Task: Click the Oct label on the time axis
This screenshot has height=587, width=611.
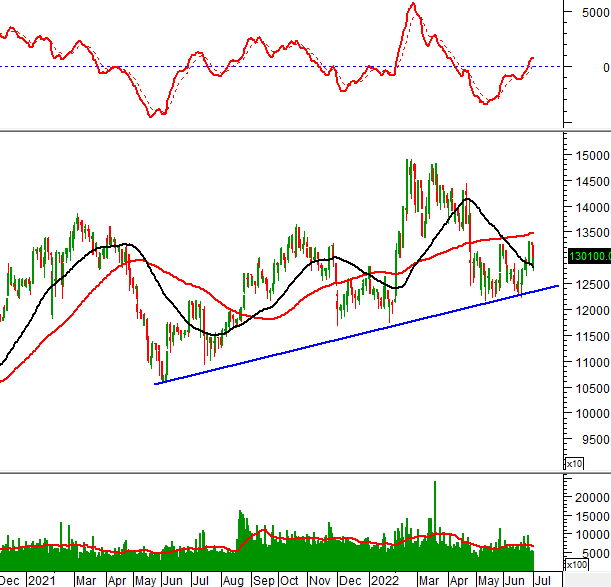Action: point(289,579)
